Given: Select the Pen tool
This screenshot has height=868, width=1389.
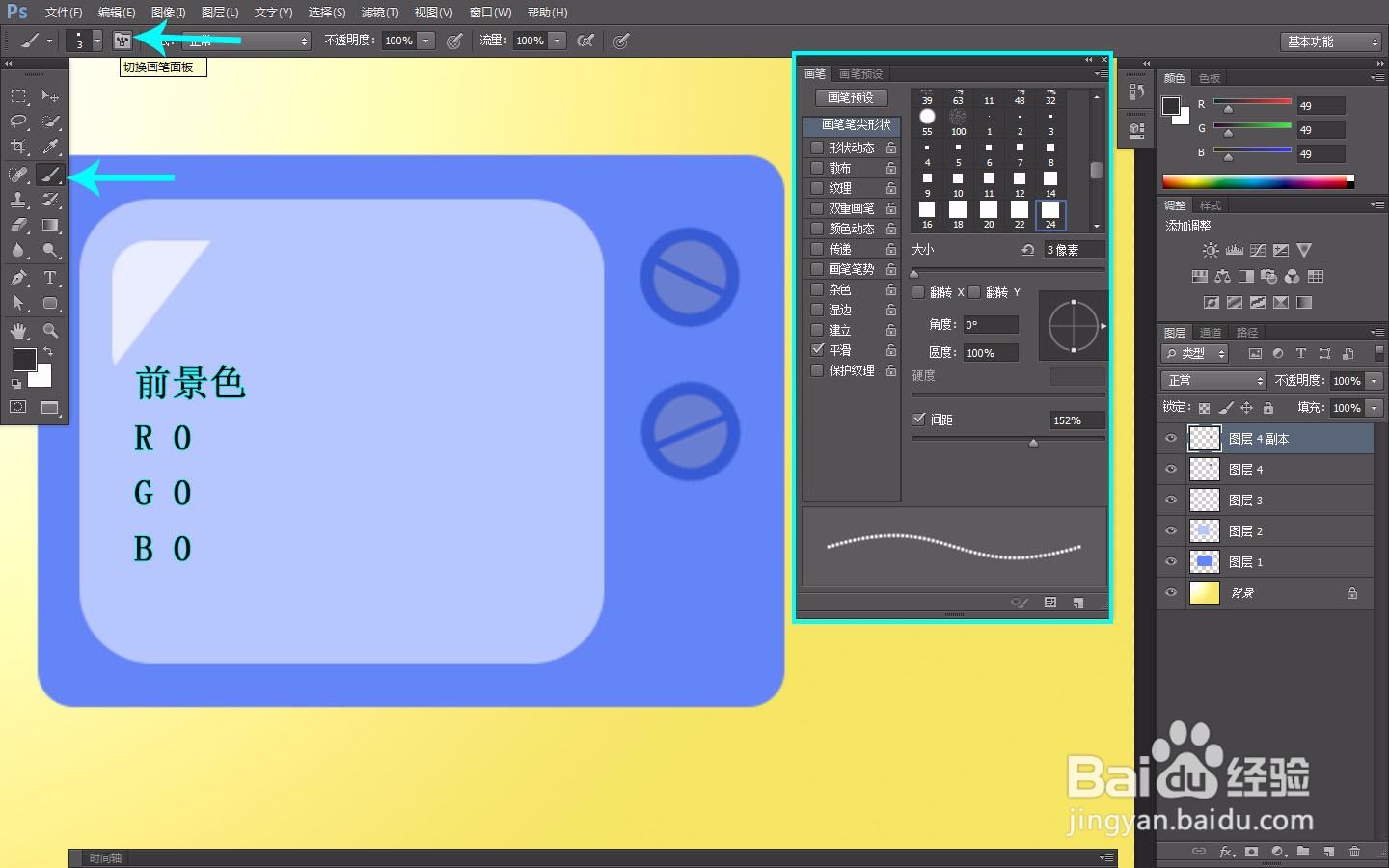Looking at the screenshot, I should click(x=18, y=278).
